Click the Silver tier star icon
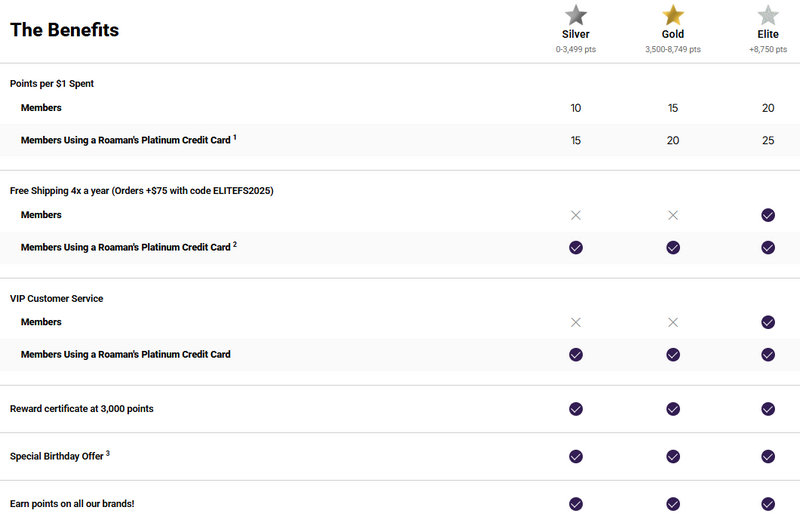 (x=575, y=15)
